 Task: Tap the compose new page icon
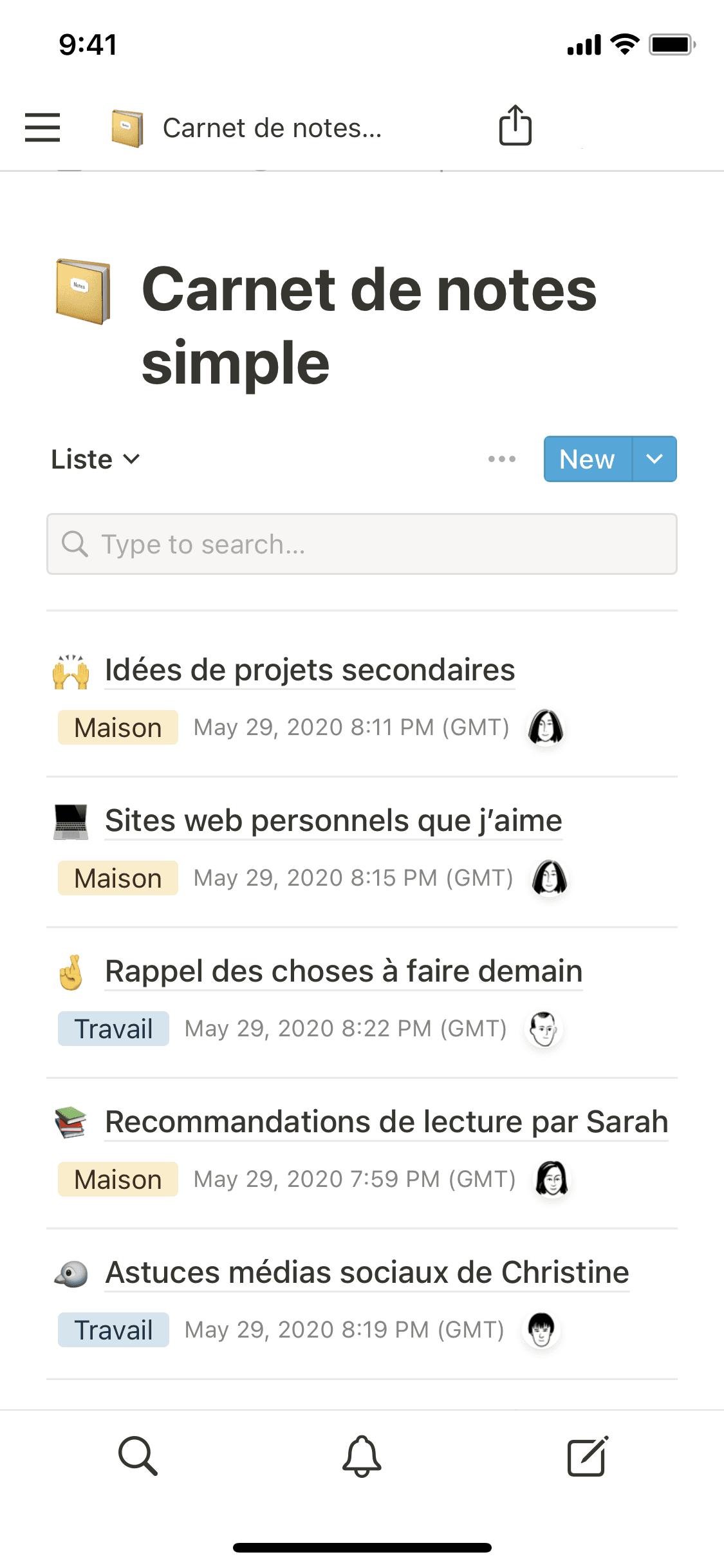coord(587,1455)
